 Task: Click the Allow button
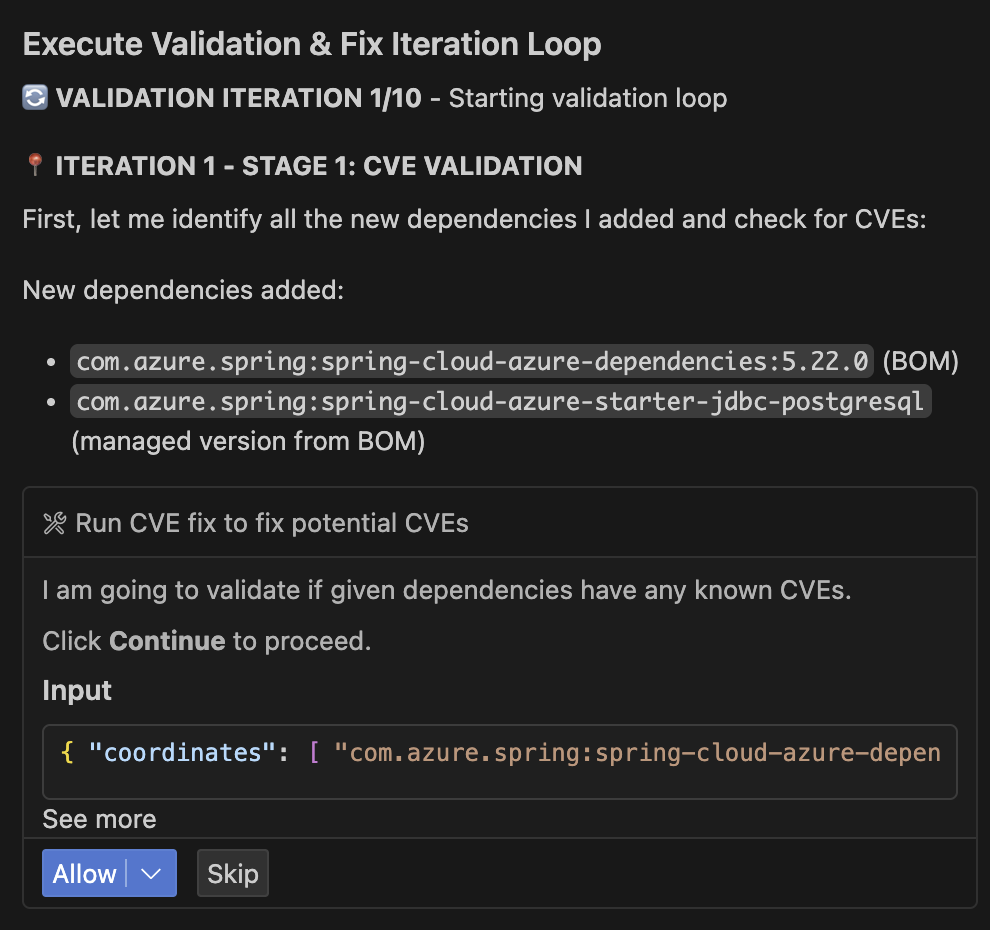coord(85,873)
